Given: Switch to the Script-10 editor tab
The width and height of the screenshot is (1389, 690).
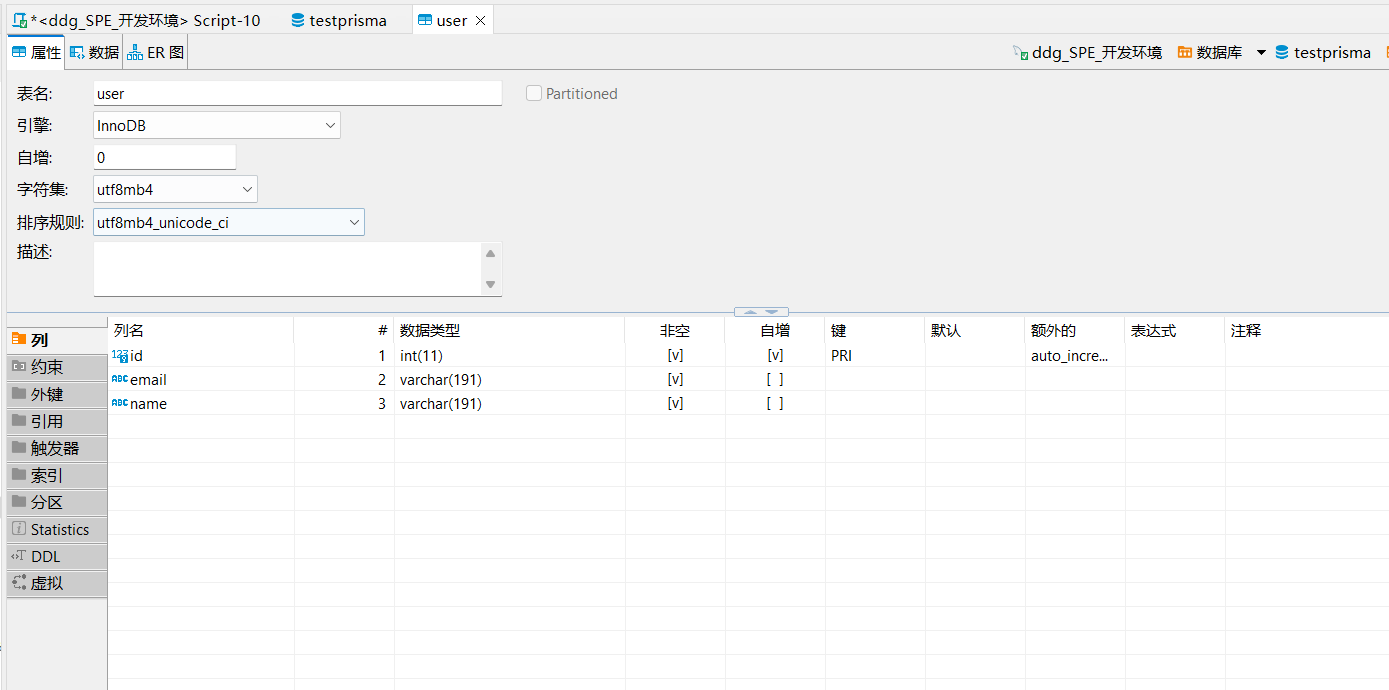Looking at the screenshot, I should coord(136,20).
